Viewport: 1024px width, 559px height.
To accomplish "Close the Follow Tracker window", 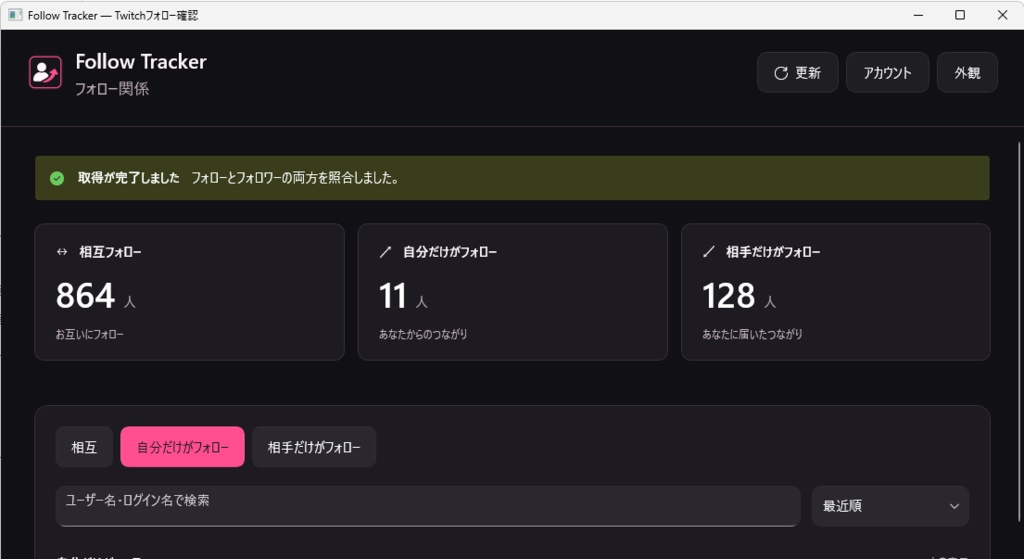I will click(1002, 14).
